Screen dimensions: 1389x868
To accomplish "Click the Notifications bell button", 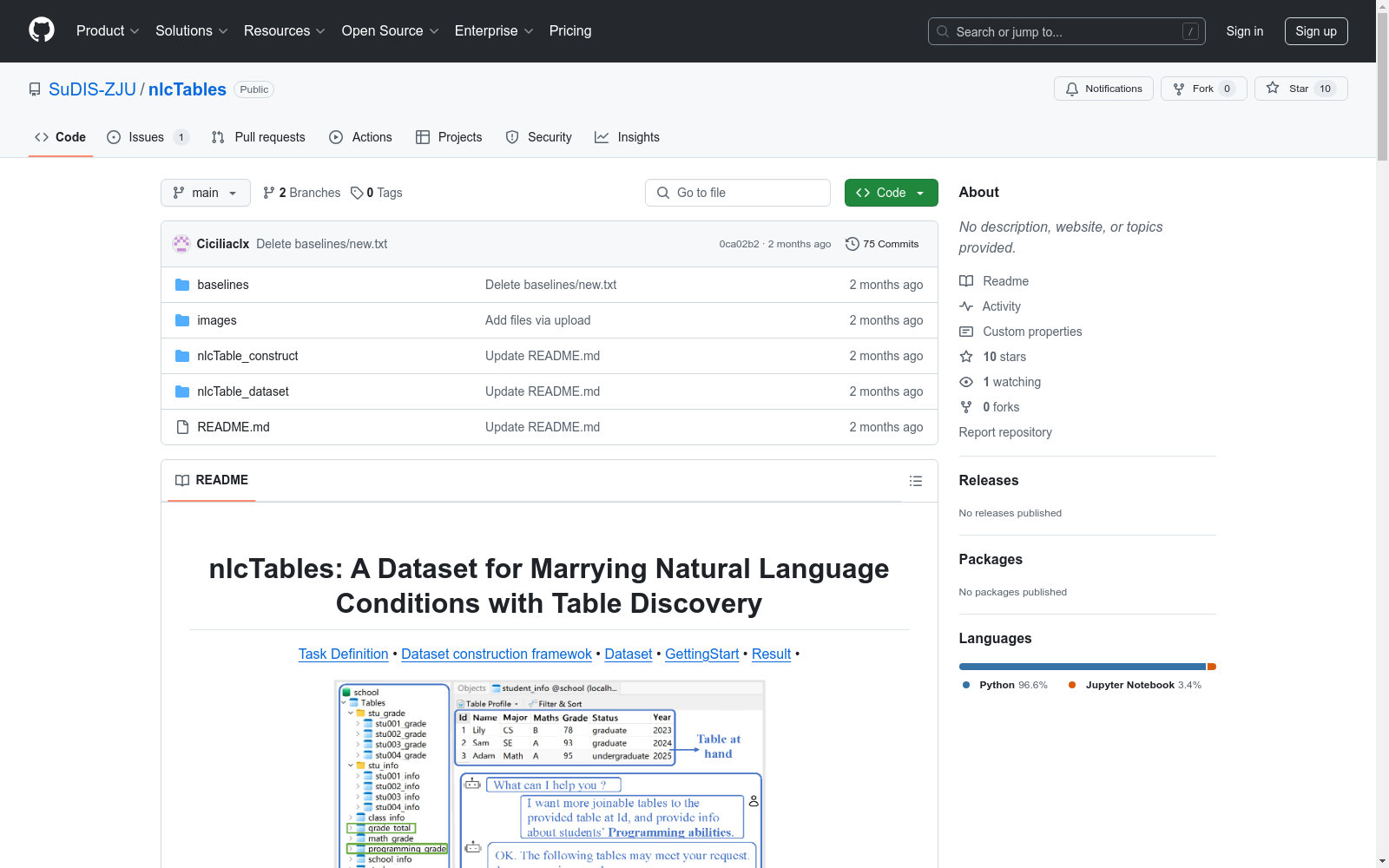I will coord(1103,89).
